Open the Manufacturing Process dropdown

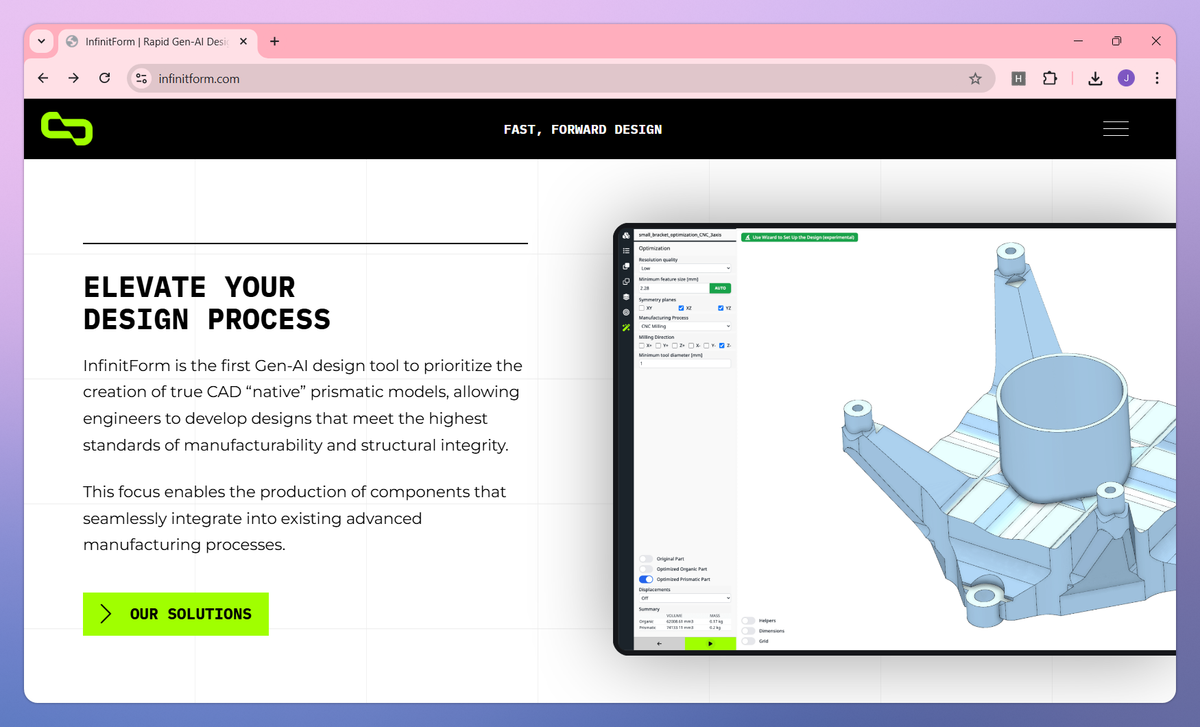tap(685, 326)
